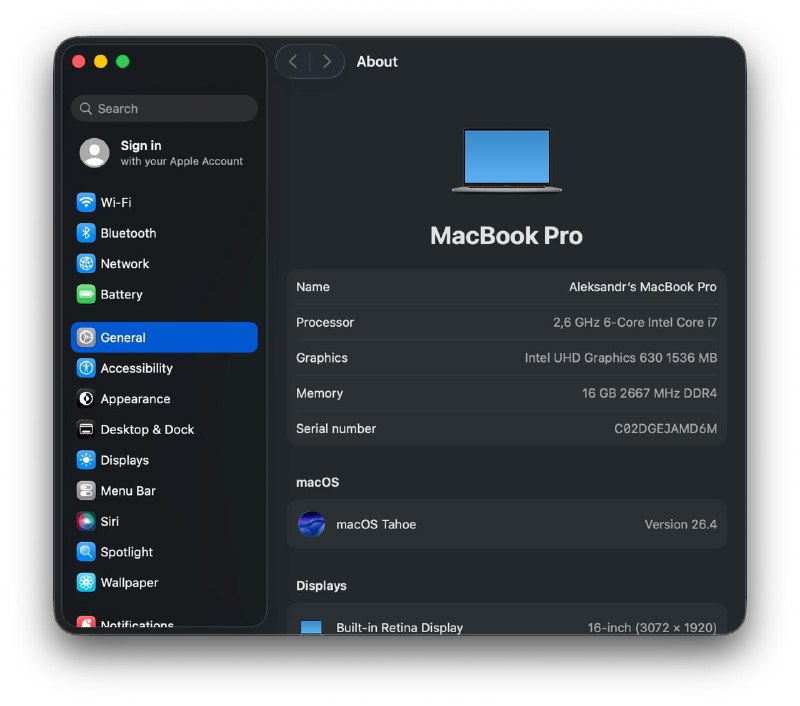800x706 pixels.
Task: Focus the Search field in sidebar
Action: click(x=164, y=109)
